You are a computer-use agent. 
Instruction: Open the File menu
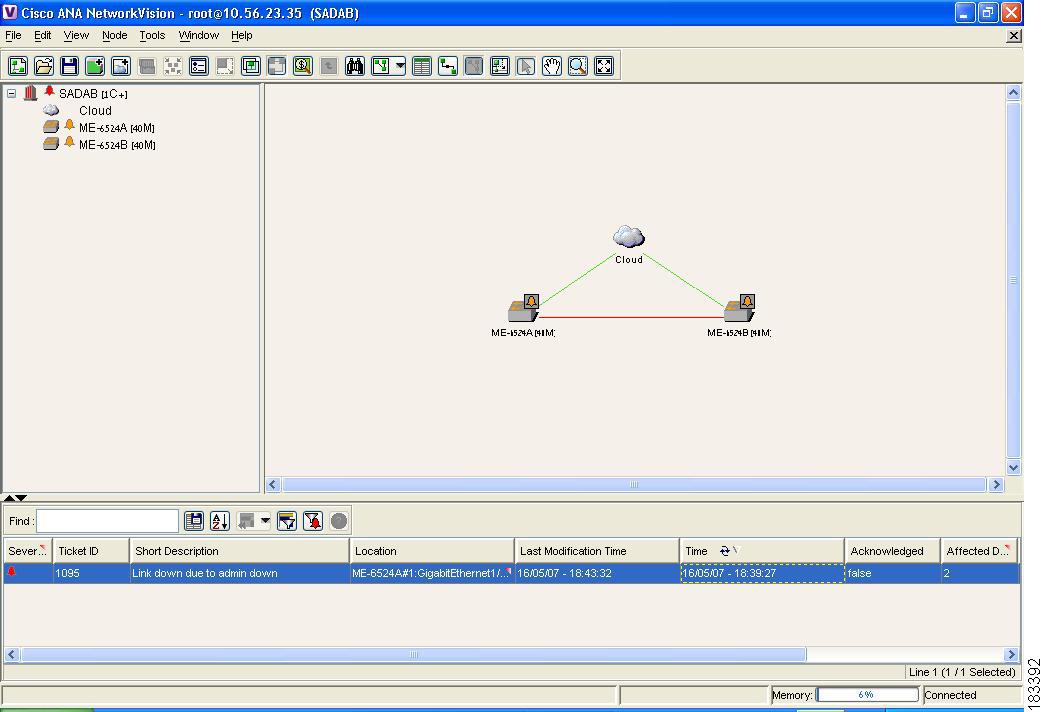click(13, 35)
